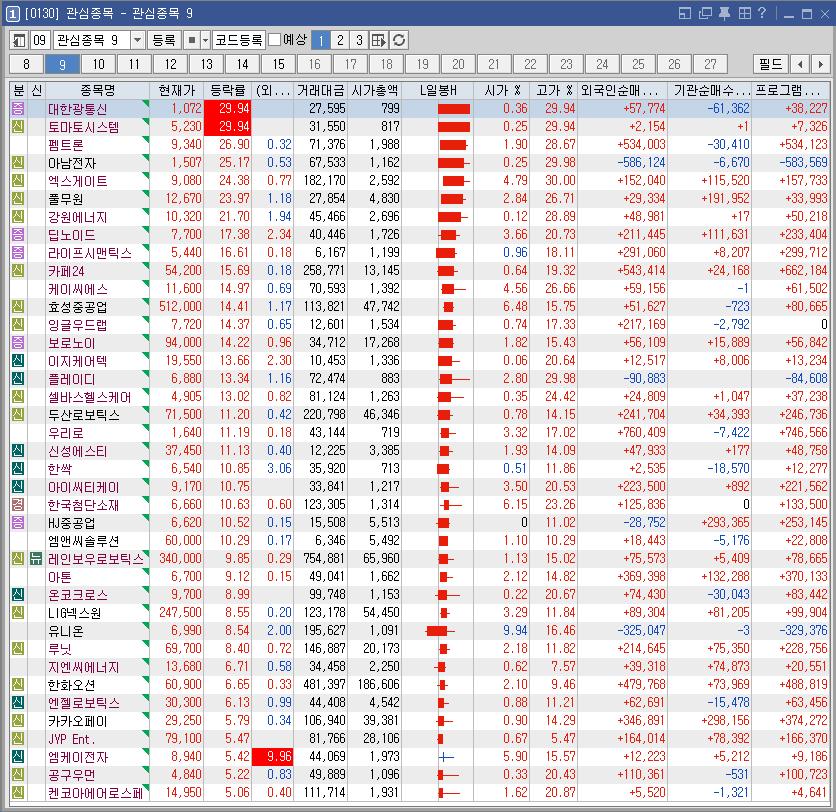Switch to watchlist tab 10

click(99, 65)
